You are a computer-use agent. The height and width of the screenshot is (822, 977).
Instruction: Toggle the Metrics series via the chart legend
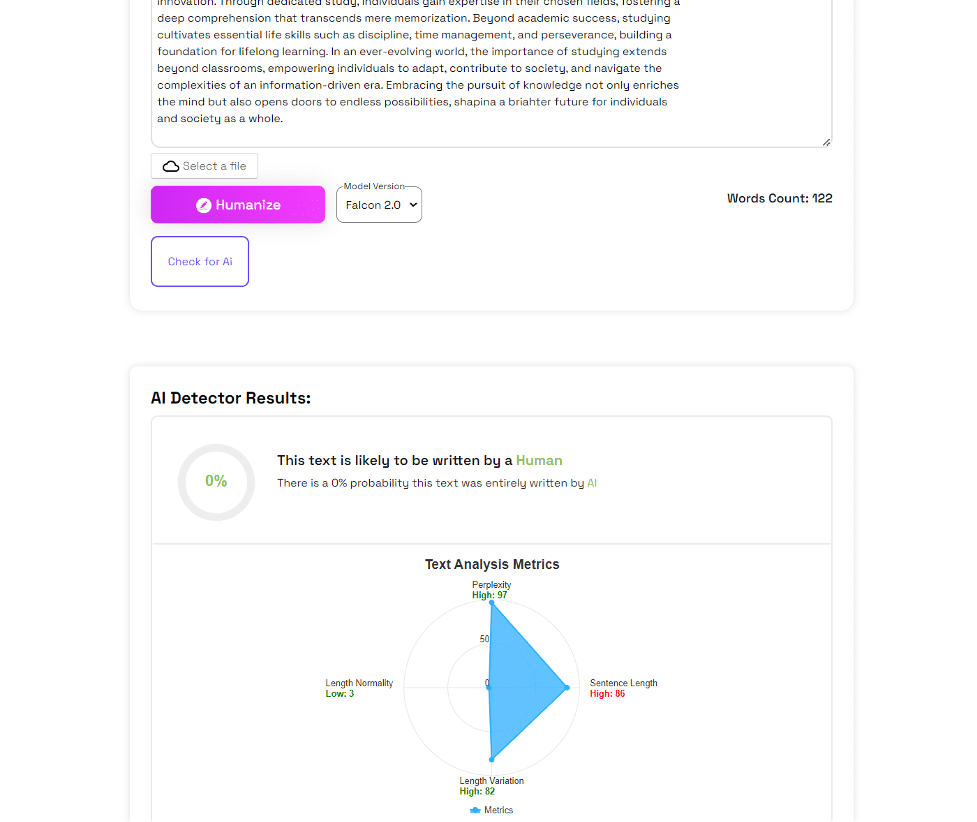click(x=490, y=810)
